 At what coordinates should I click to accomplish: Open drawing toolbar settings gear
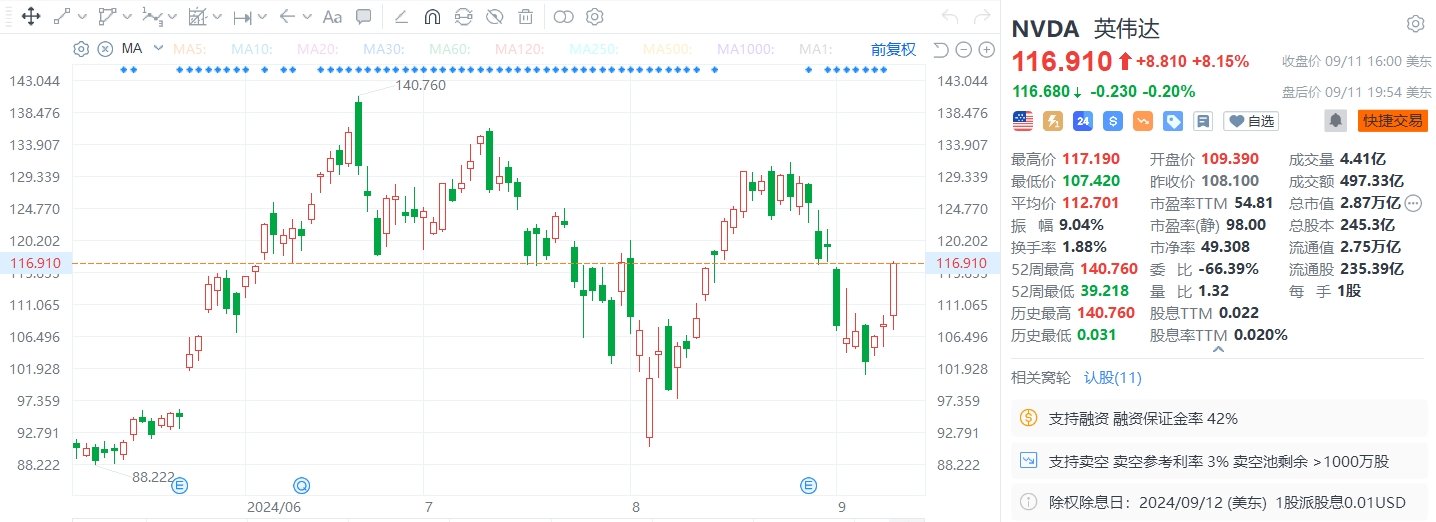pos(595,16)
